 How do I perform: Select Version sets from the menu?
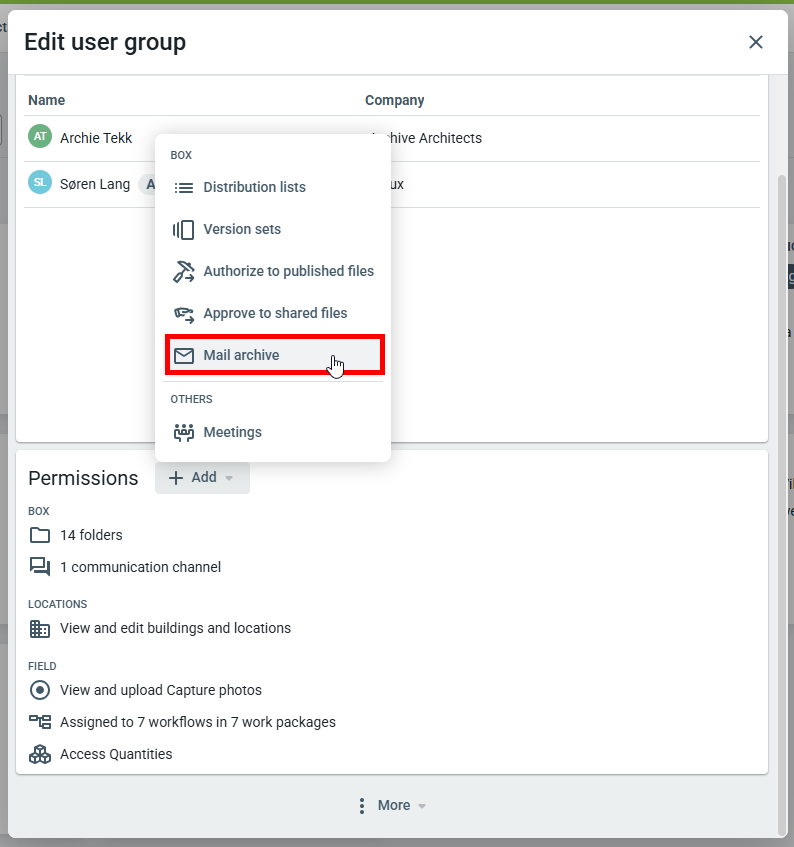[x=242, y=229]
